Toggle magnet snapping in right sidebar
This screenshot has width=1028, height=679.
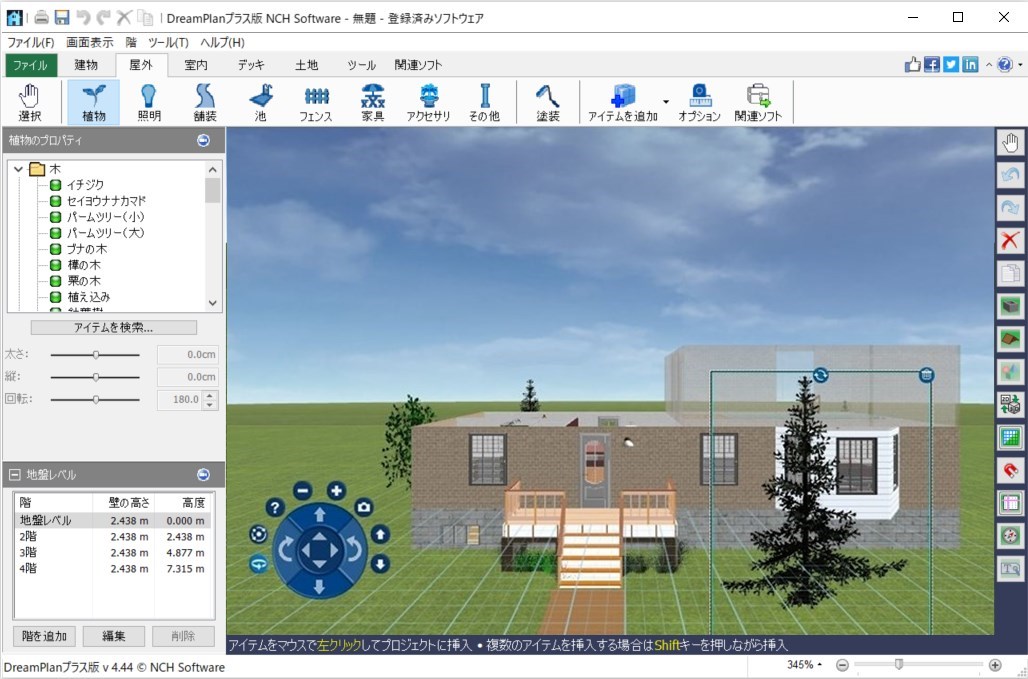tap(1010, 469)
